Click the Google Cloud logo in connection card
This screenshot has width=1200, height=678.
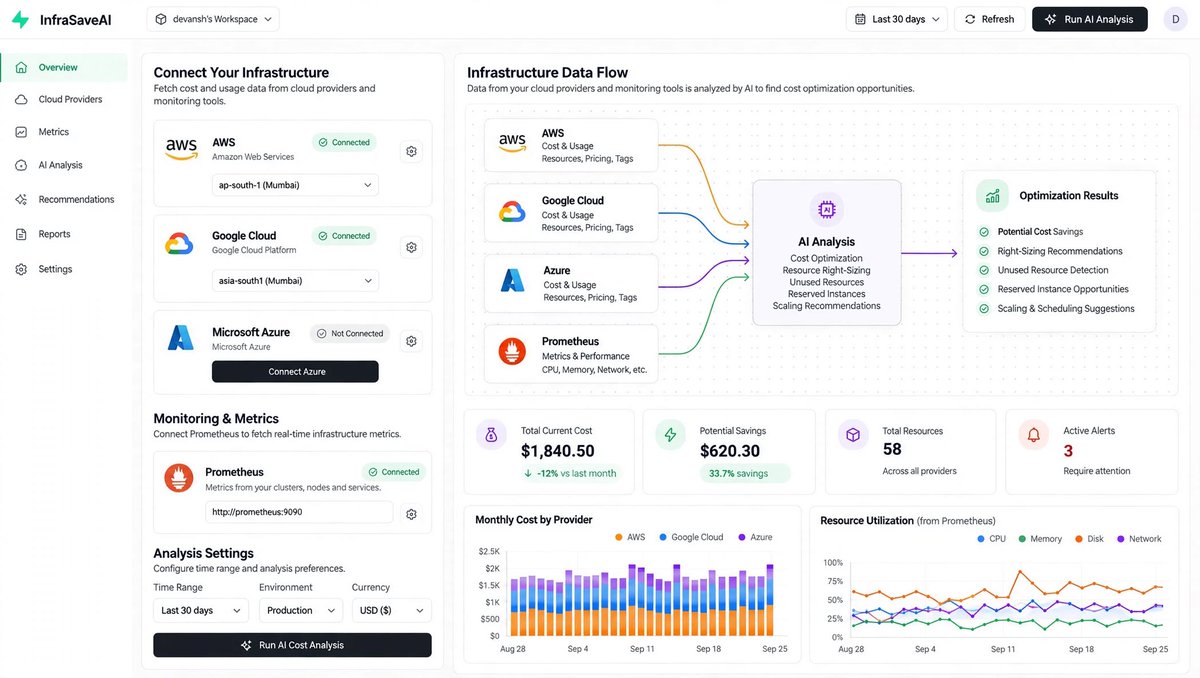179,243
